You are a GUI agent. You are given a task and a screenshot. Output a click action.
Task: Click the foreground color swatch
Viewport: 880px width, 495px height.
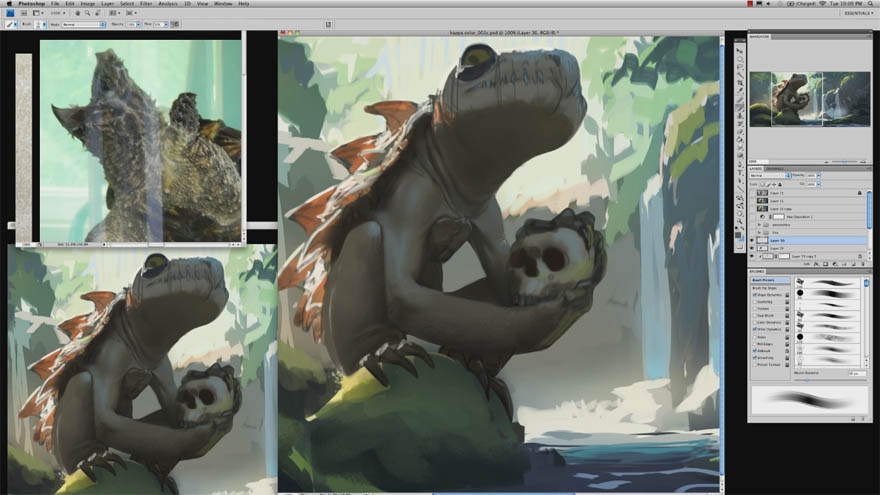click(738, 235)
